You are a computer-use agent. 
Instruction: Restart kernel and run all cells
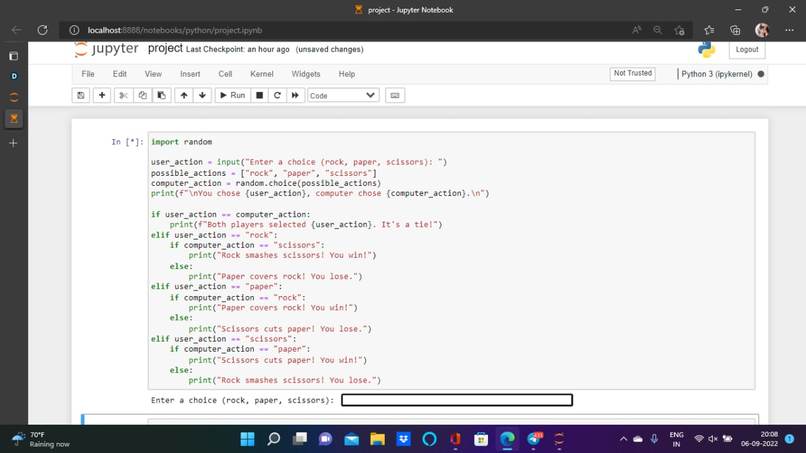pos(295,95)
